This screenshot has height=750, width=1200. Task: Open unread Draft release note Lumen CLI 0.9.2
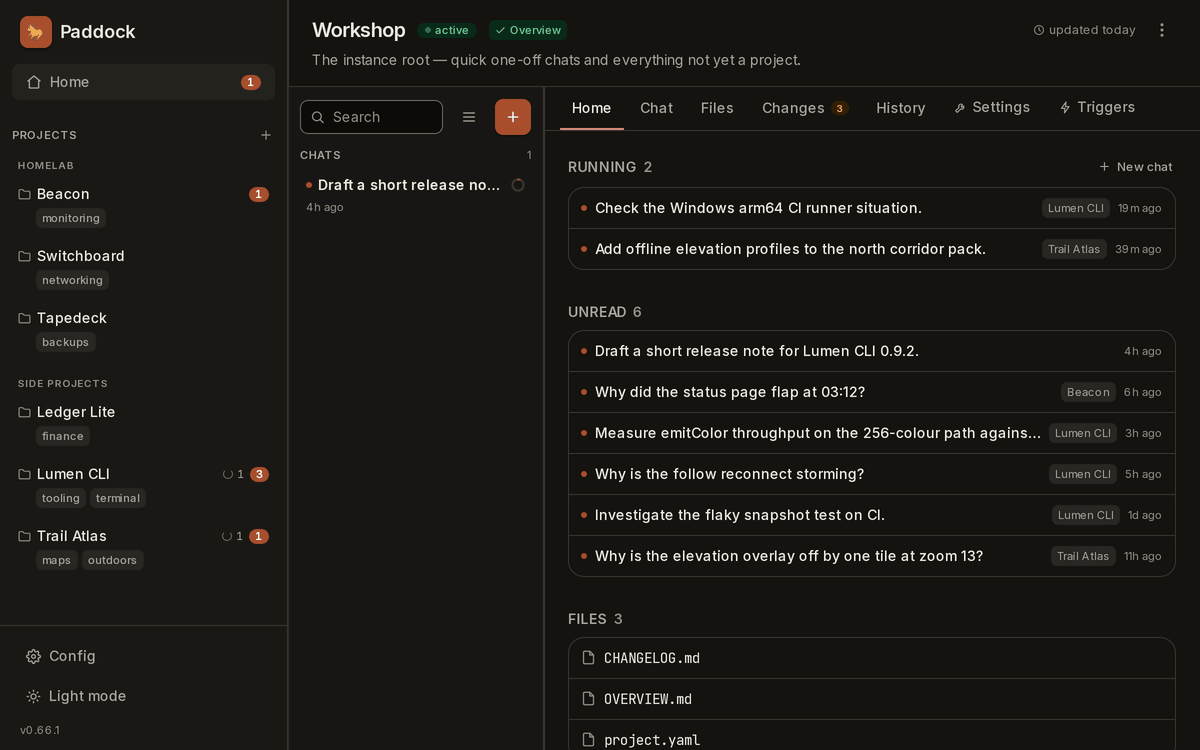pyautogui.click(x=871, y=351)
